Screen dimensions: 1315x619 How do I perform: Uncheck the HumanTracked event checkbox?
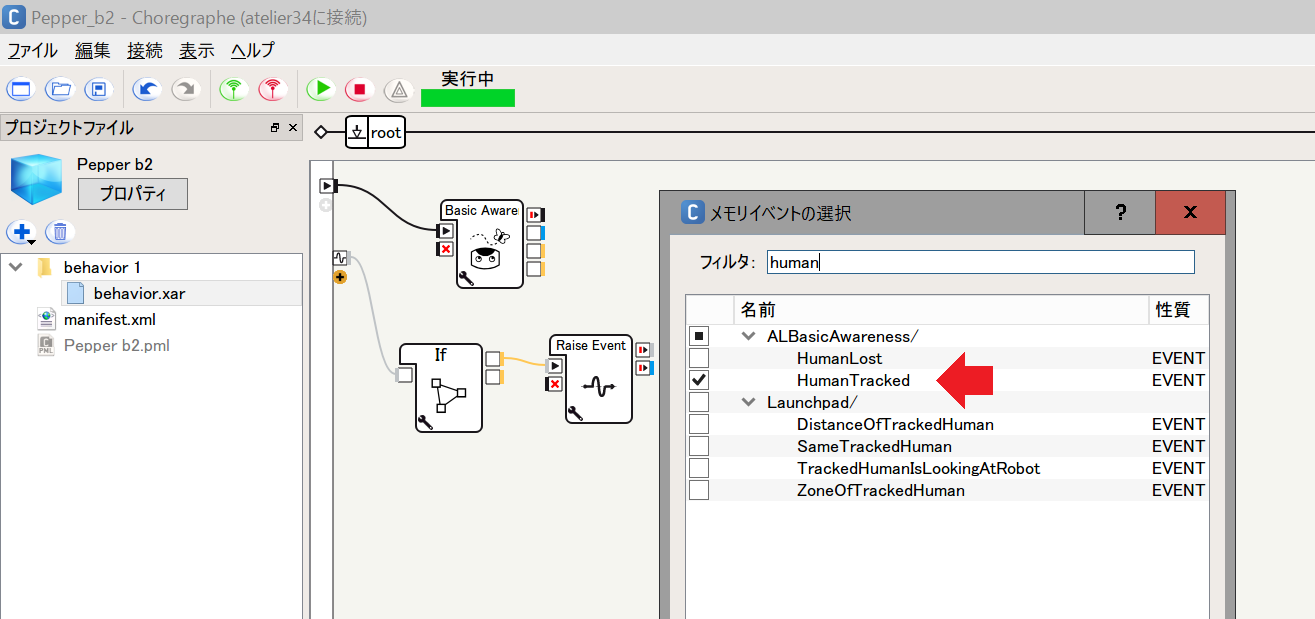tap(699, 380)
